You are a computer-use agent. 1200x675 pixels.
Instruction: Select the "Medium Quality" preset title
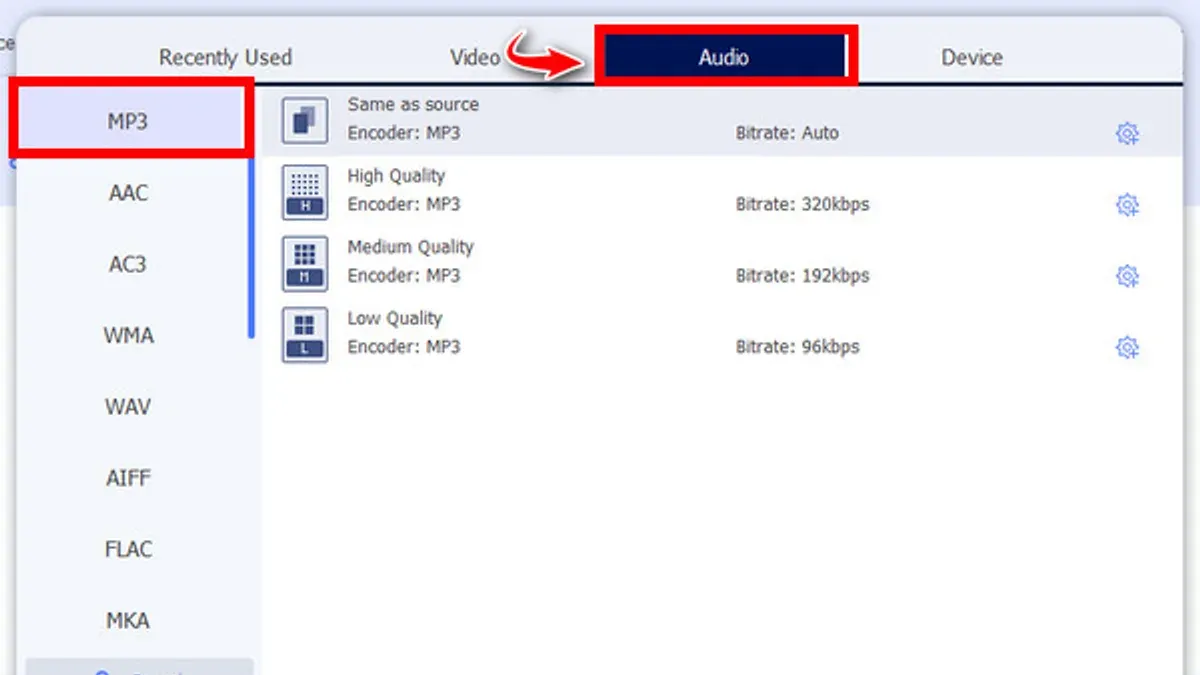[410, 247]
